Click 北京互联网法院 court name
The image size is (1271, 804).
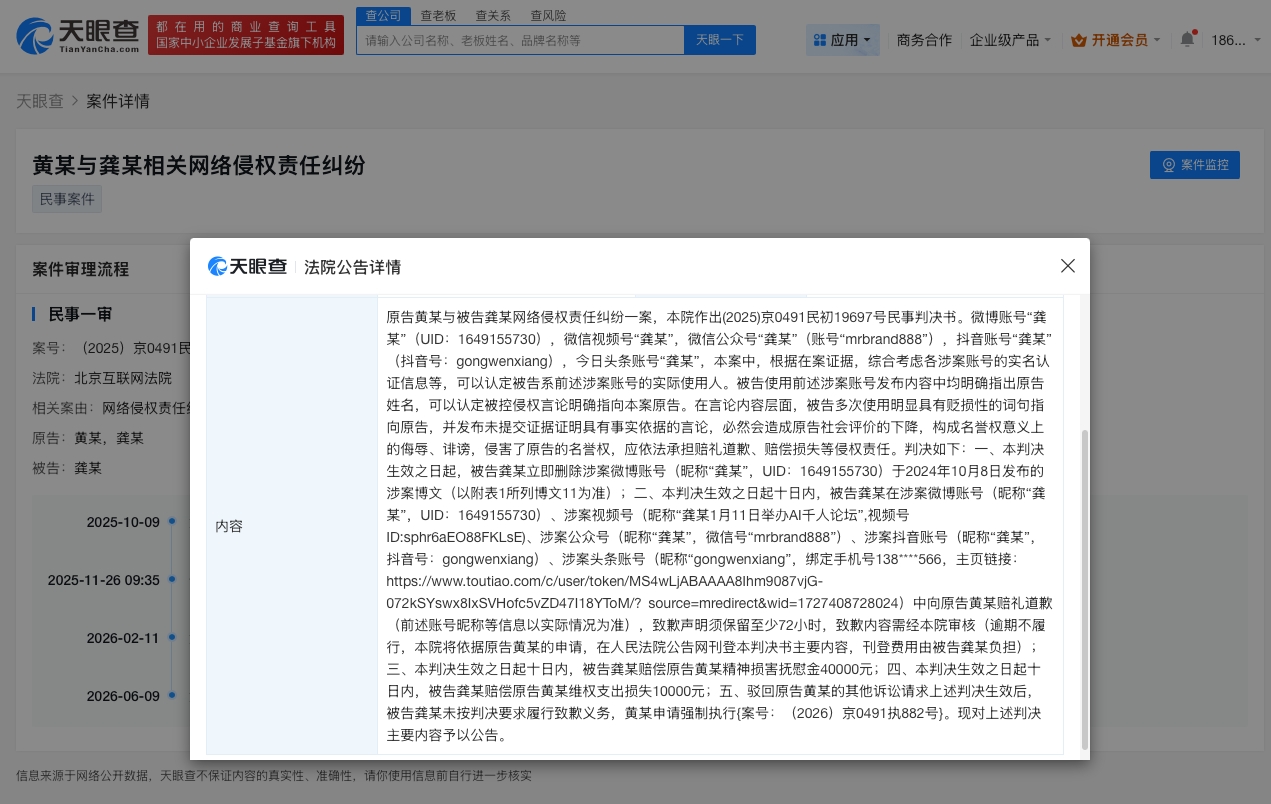123,378
